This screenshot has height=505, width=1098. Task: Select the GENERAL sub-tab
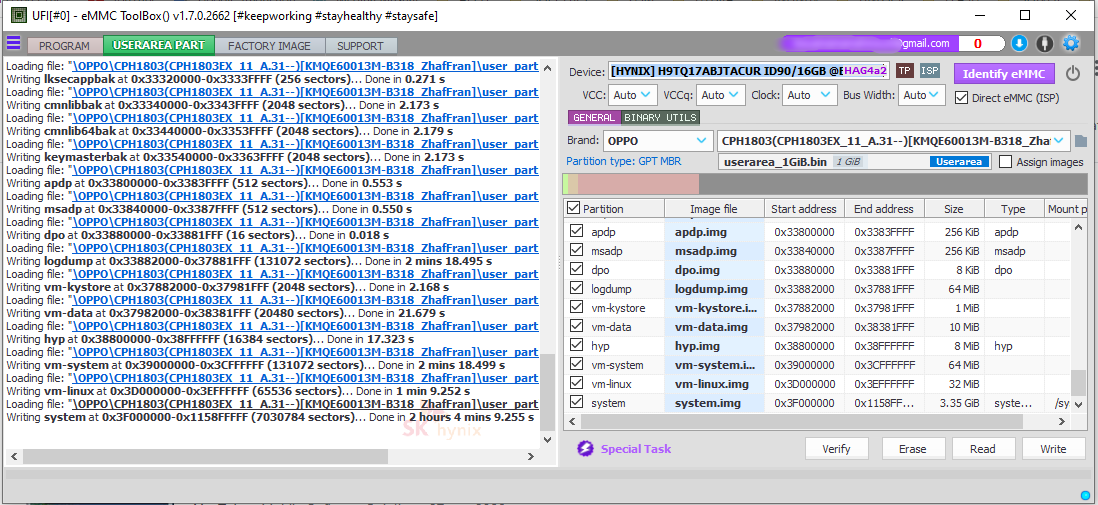pyautogui.click(x=594, y=118)
